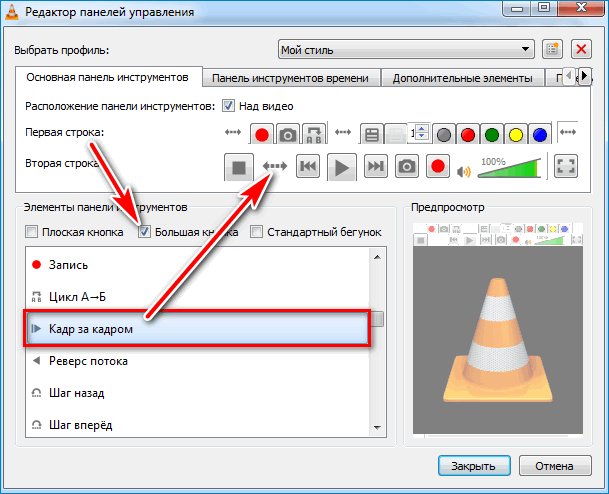This screenshot has height=494, width=609.
Task: Click the large Play button
Action: click(342, 167)
